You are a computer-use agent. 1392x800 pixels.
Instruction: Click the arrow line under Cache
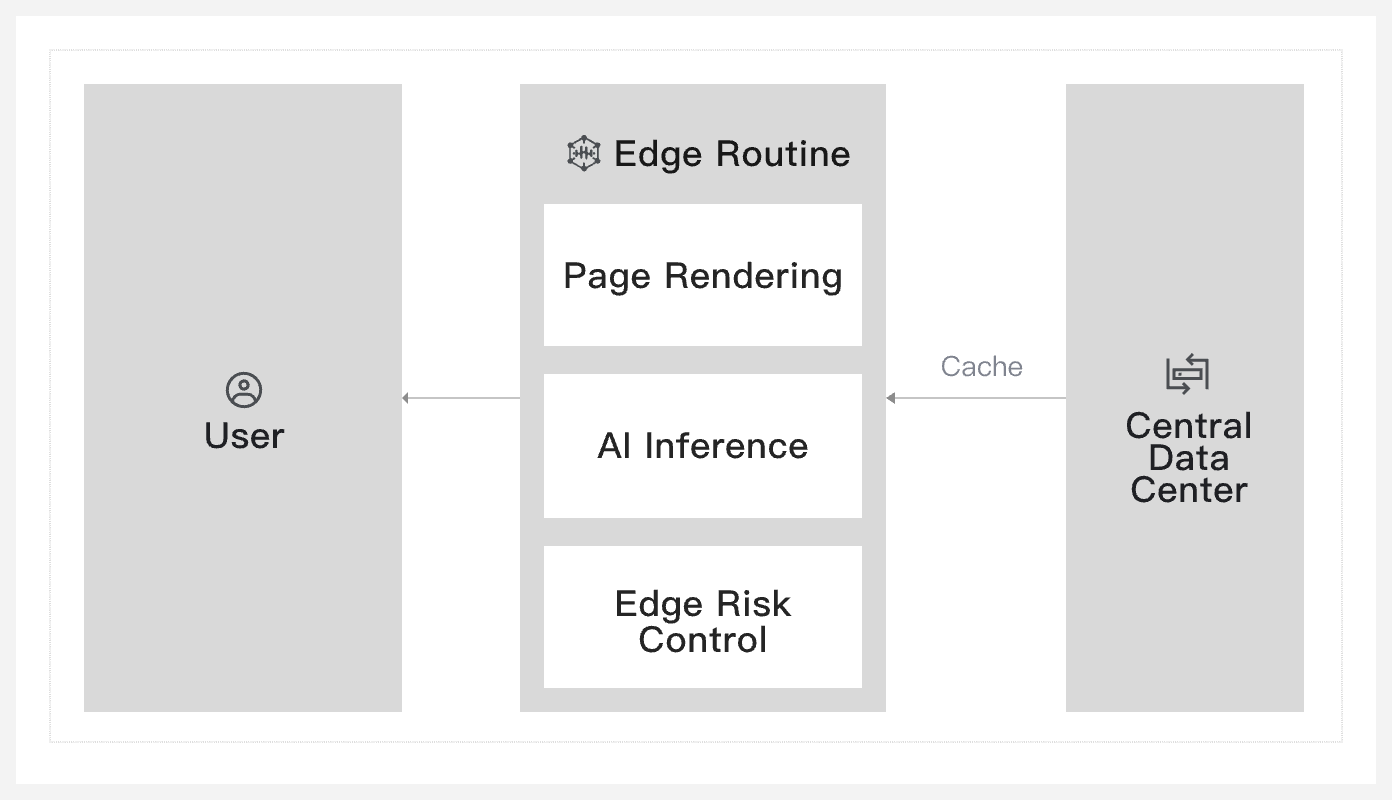click(x=980, y=398)
